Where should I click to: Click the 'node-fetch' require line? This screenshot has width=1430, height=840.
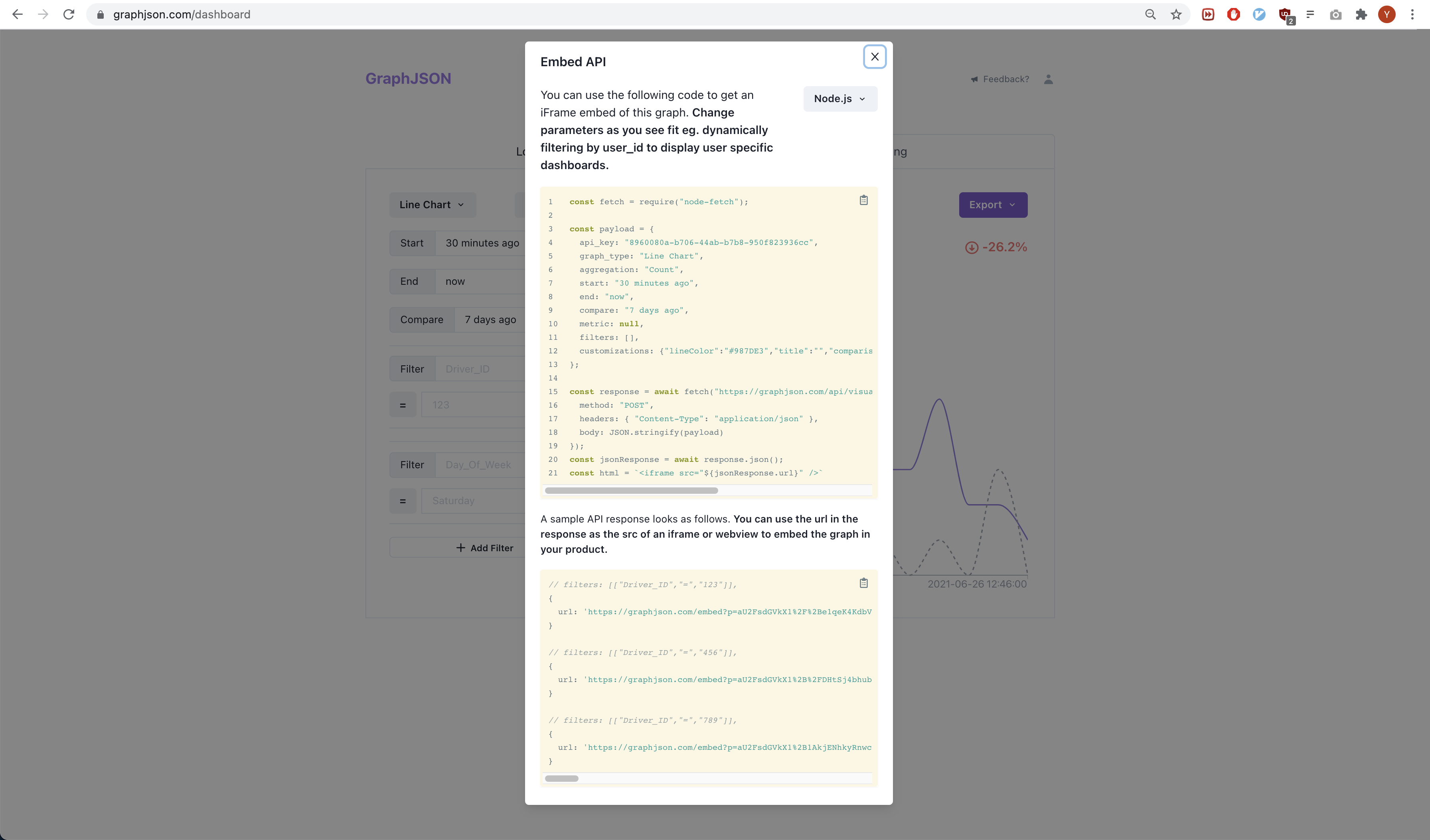click(659, 202)
